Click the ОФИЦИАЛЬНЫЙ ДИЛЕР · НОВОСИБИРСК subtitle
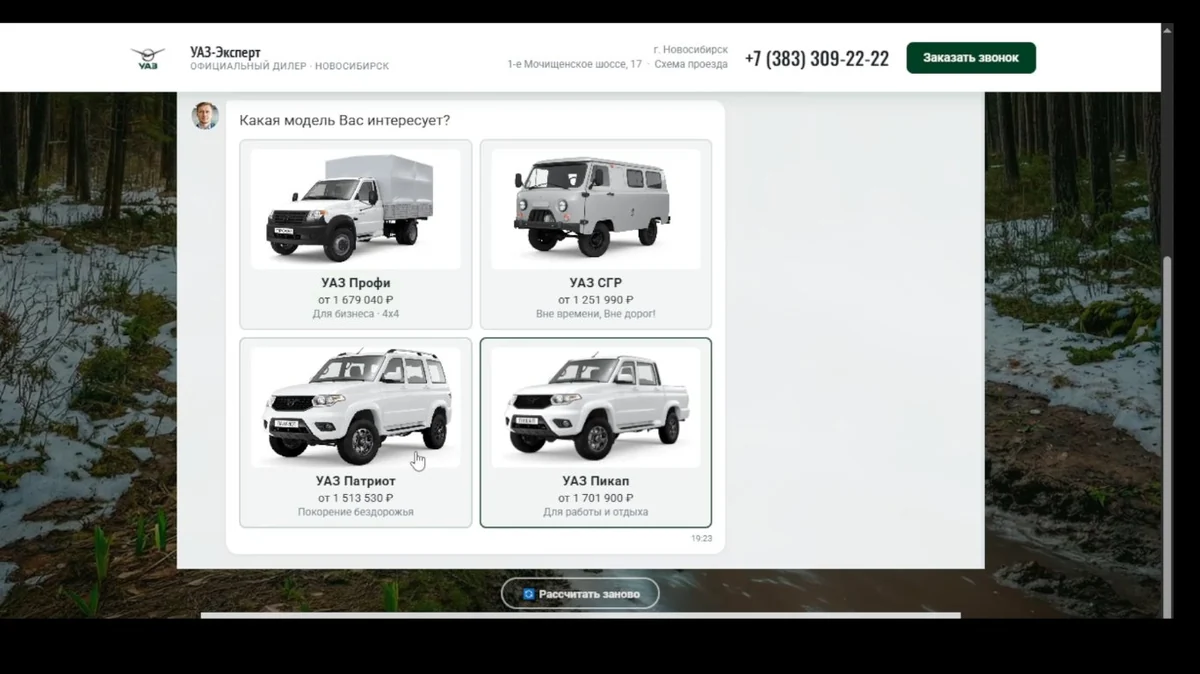1200x674 pixels. coord(290,66)
